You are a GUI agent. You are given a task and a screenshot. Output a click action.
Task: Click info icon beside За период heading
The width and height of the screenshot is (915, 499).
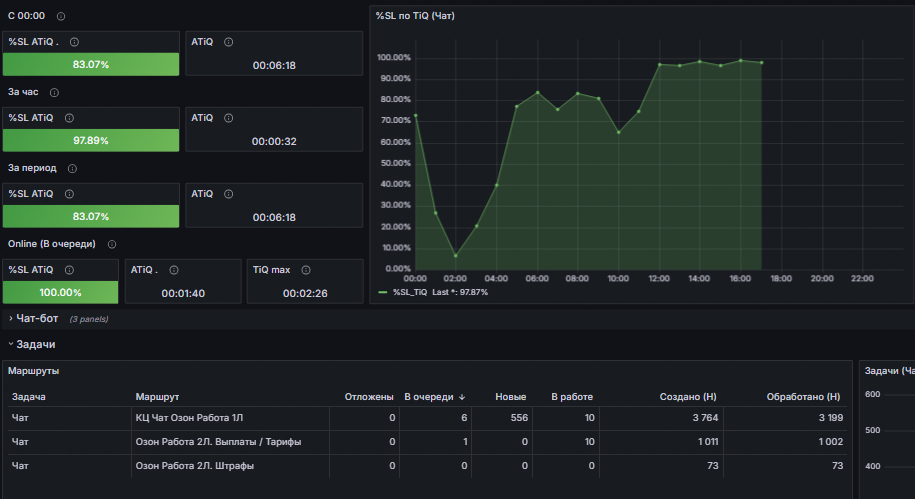72,168
